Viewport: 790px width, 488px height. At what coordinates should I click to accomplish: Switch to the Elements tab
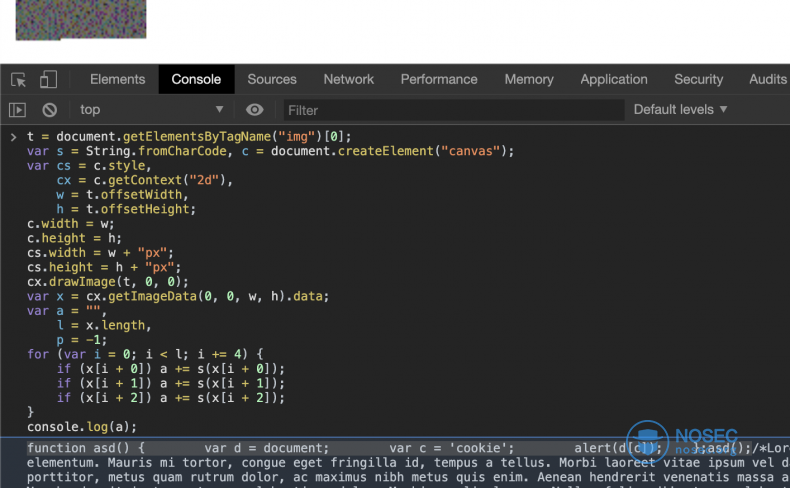point(117,79)
